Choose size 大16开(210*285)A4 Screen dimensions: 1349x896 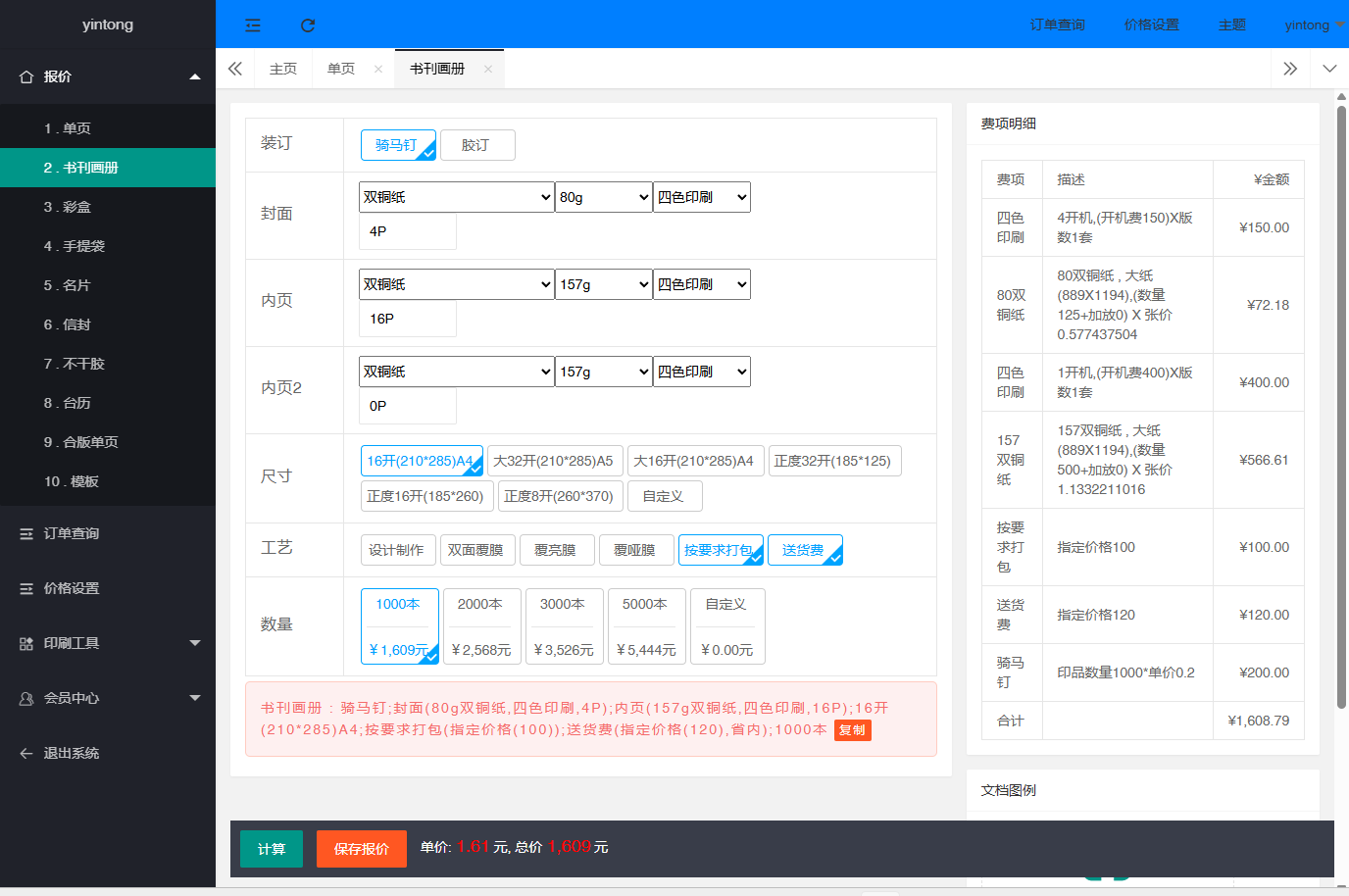(694, 461)
